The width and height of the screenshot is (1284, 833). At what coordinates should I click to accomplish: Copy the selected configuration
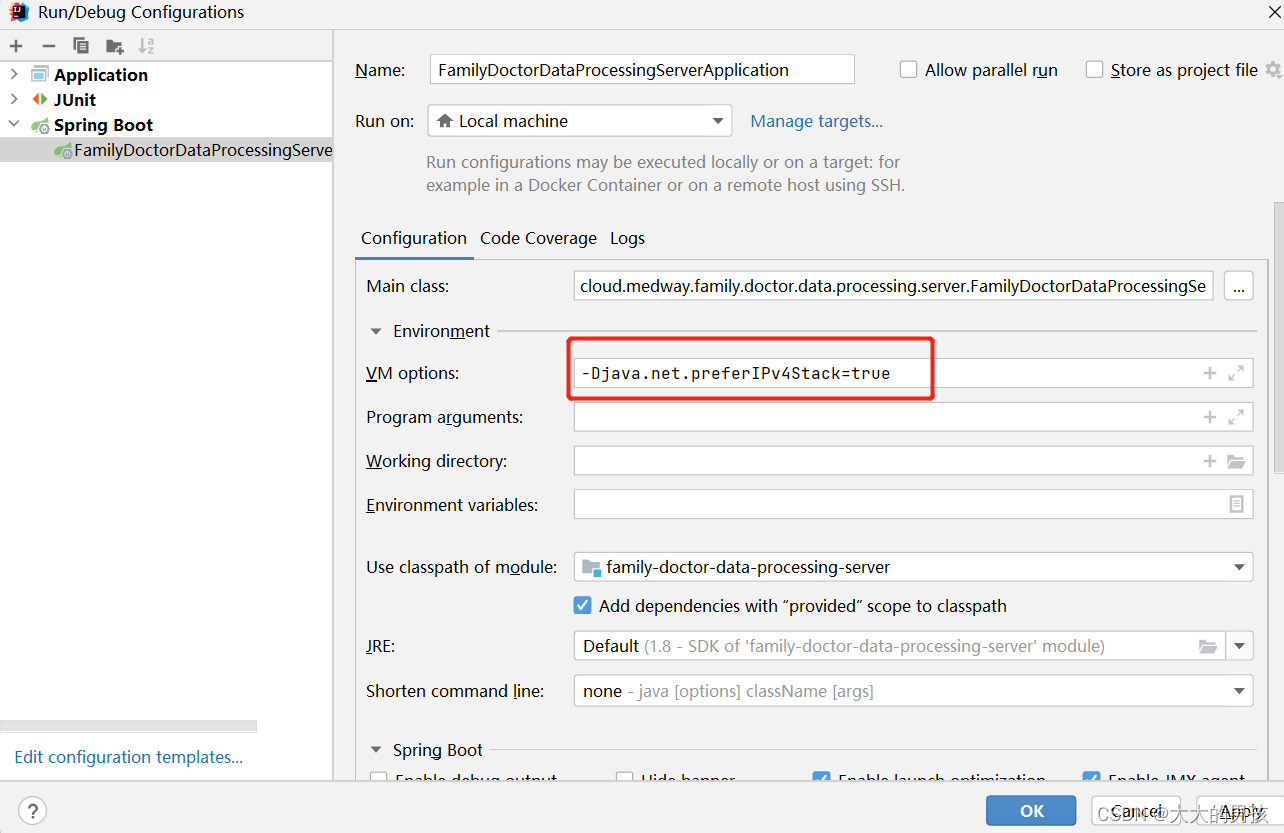tap(80, 45)
